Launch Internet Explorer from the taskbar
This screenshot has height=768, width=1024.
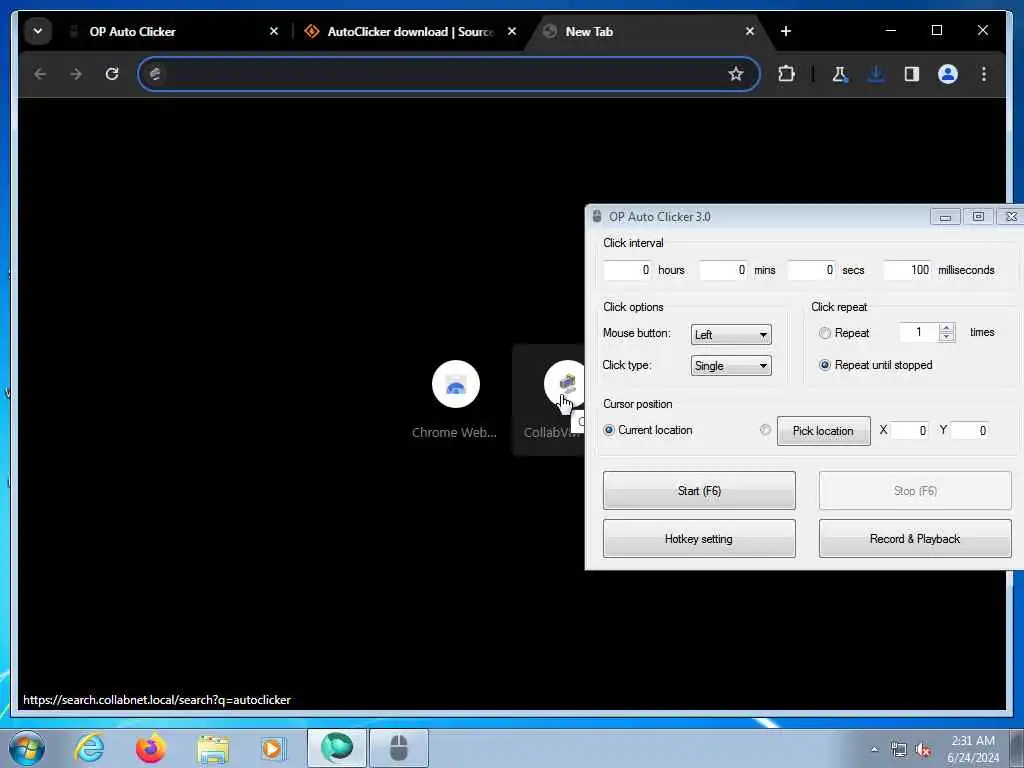point(89,748)
